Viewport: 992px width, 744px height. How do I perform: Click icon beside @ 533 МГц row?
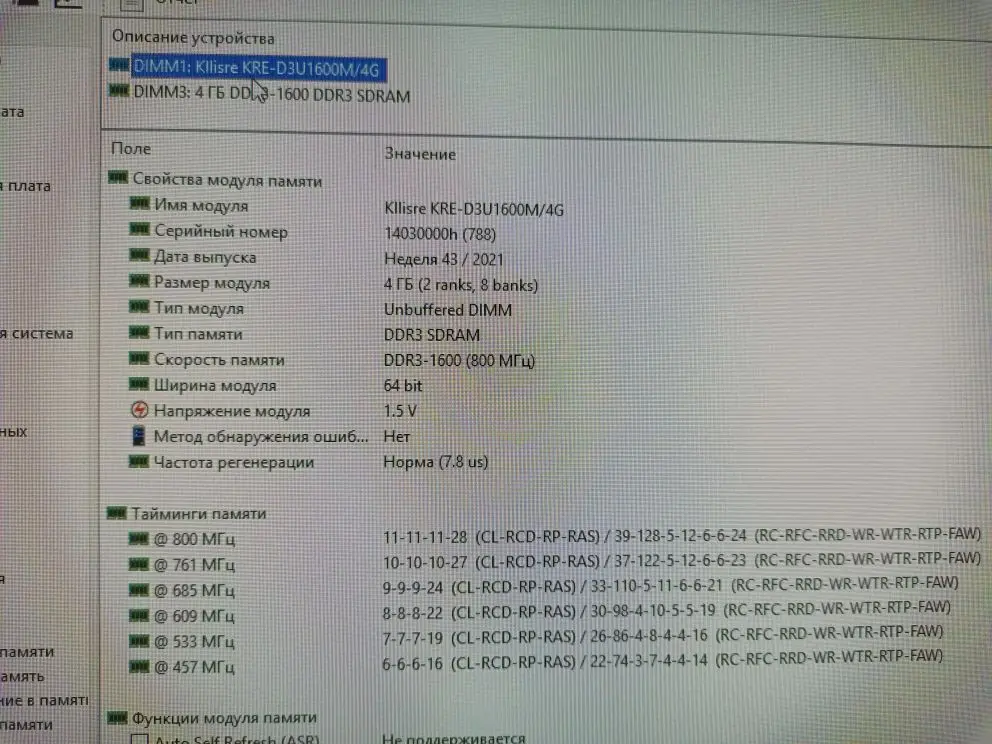click(139, 641)
